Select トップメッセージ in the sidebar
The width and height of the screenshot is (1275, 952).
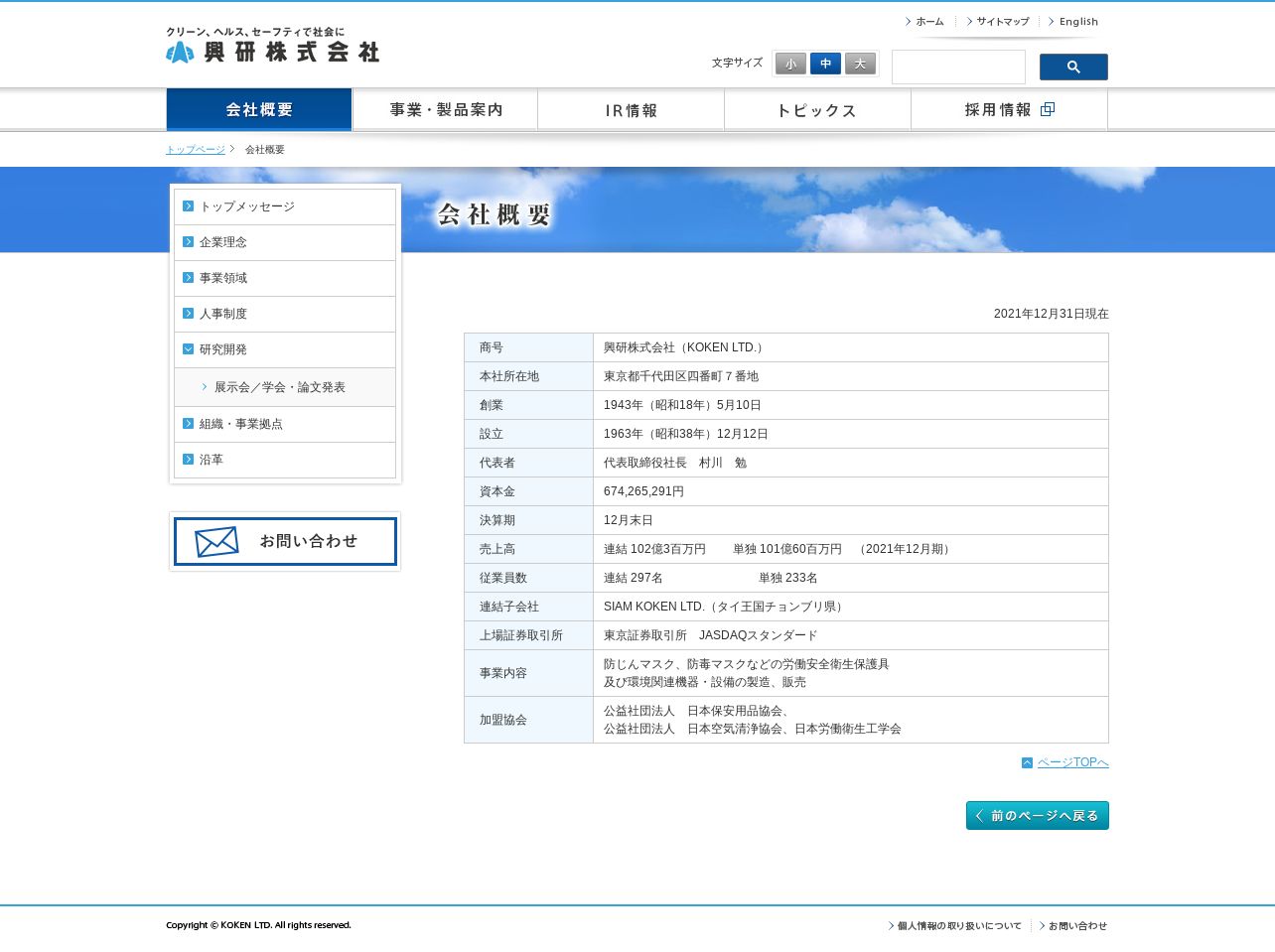coord(285,206)
